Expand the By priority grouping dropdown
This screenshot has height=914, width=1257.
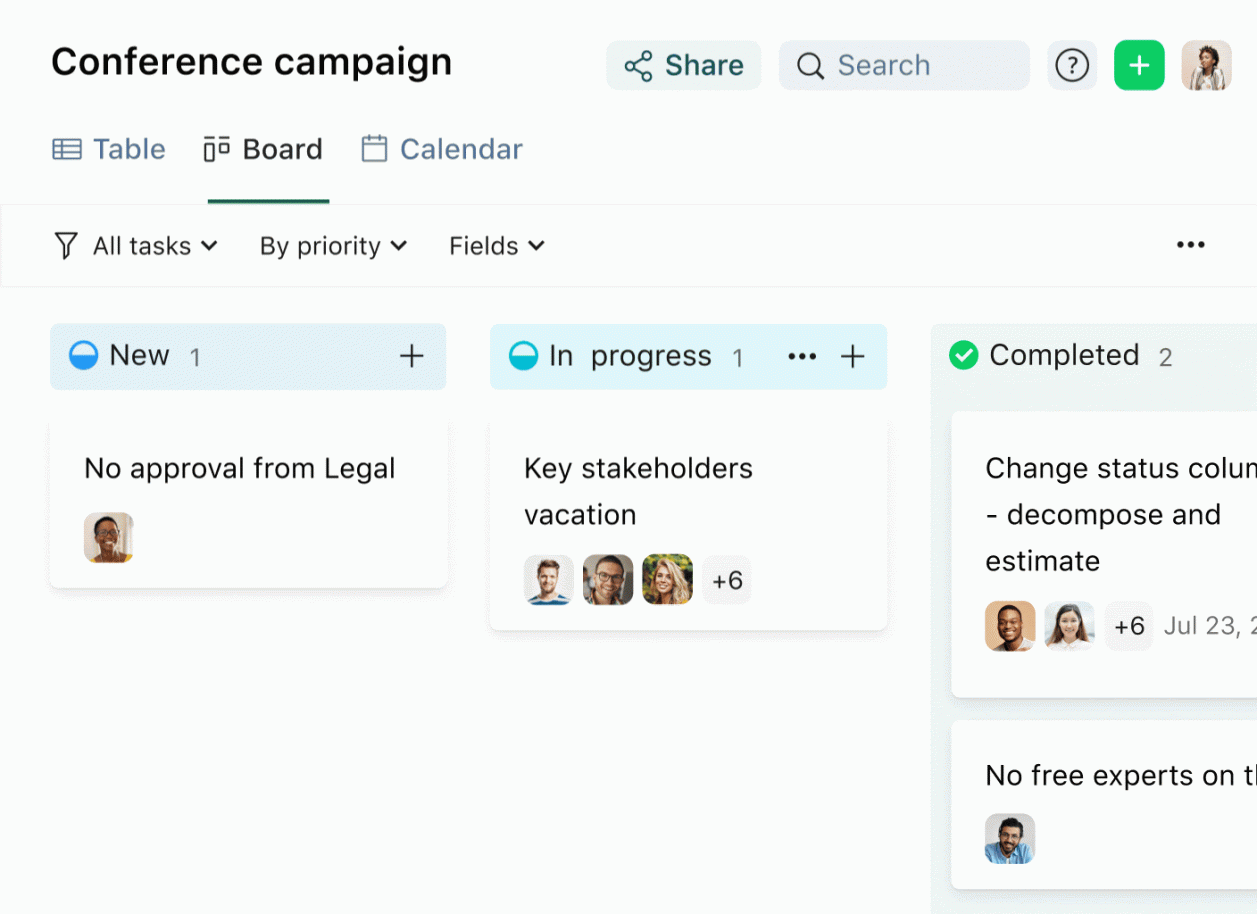click(333, 246)
